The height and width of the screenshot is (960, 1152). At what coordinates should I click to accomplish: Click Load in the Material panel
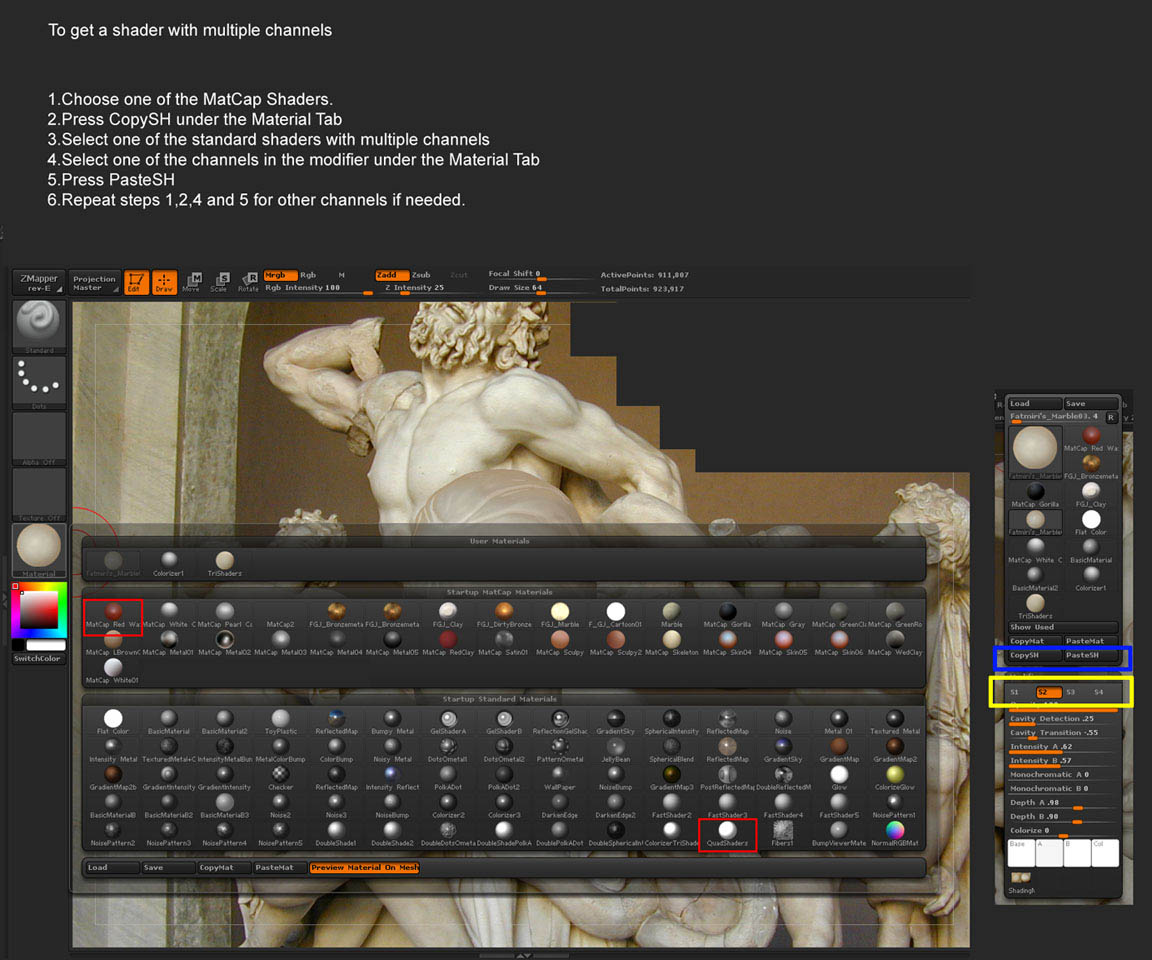click(1035, 403)
